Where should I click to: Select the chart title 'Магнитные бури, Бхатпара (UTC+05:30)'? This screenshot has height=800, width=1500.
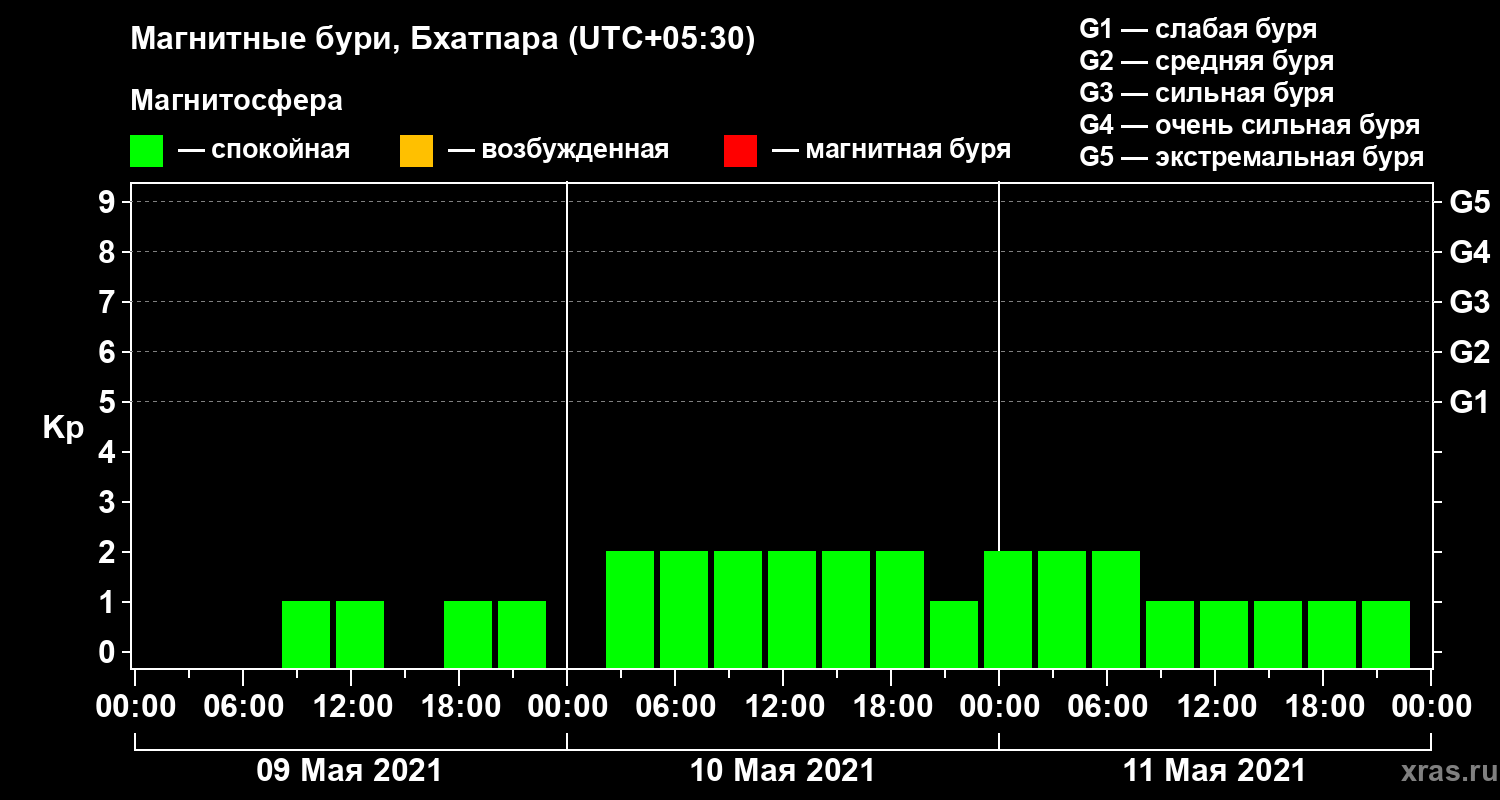443,40
